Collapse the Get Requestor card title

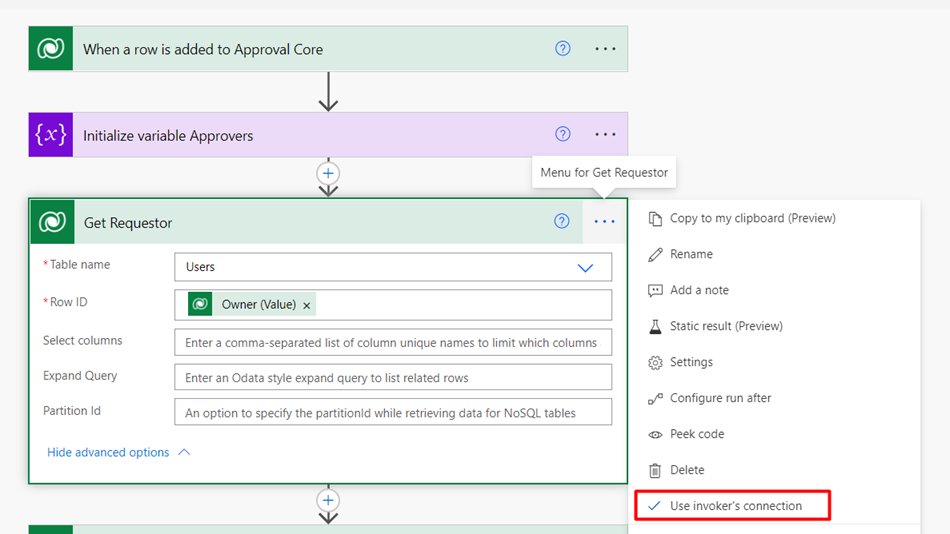(x=128, y=223)
